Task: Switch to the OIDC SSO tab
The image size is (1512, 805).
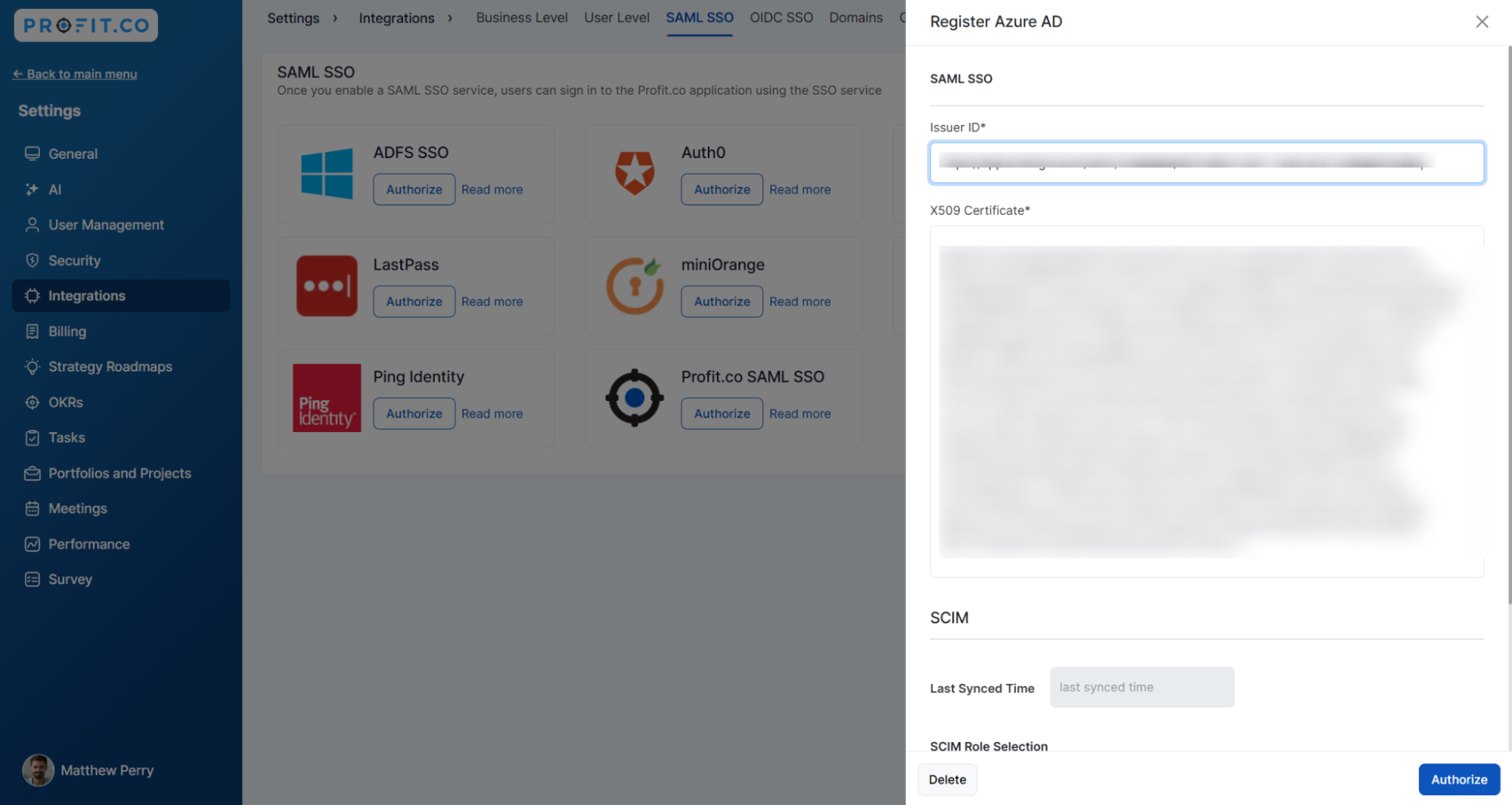Action: point(781,17)
